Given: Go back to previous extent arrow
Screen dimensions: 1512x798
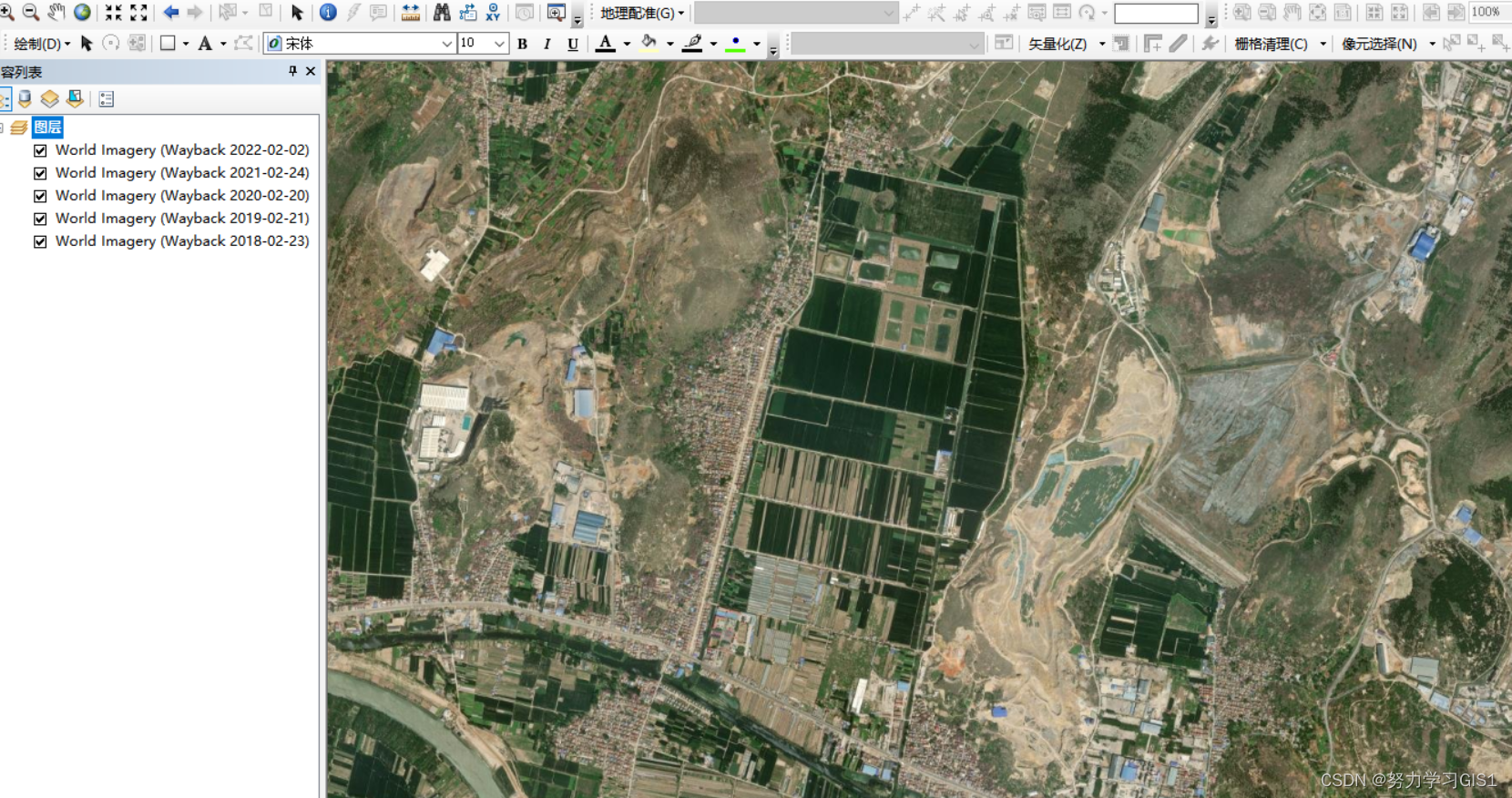Looking at the screenshot, I should tap(170, 12).
